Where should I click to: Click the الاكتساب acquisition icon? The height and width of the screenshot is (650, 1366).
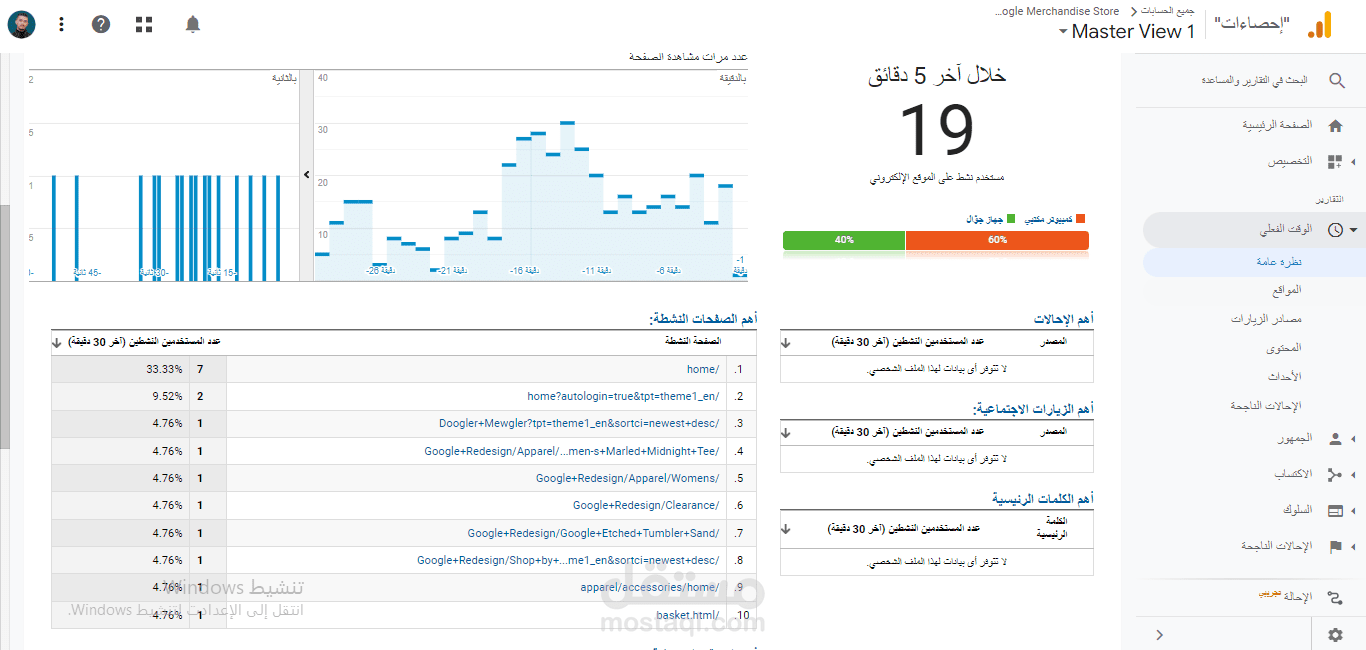1335,475
